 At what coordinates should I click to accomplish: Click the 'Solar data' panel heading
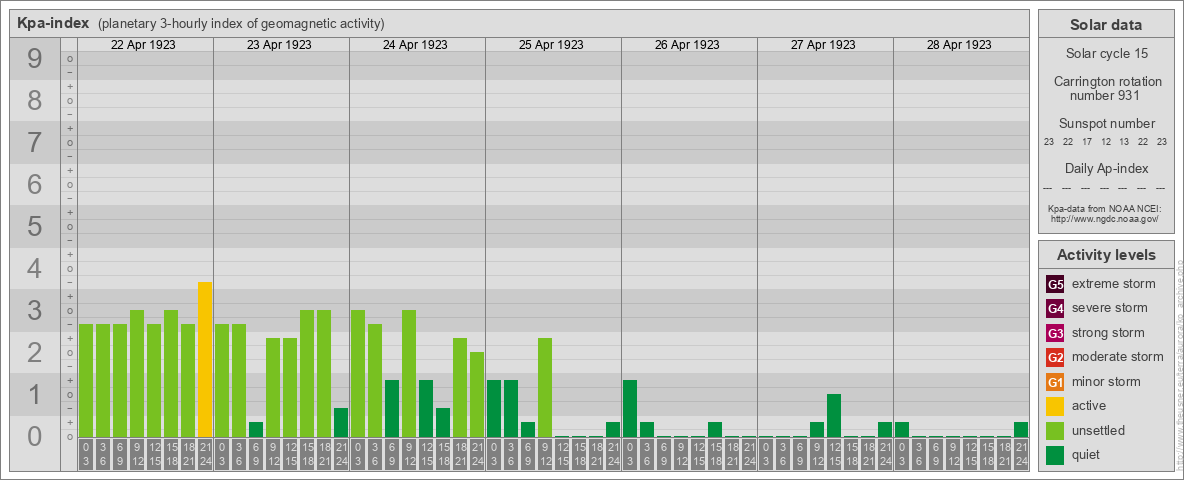pos(1106,25)
